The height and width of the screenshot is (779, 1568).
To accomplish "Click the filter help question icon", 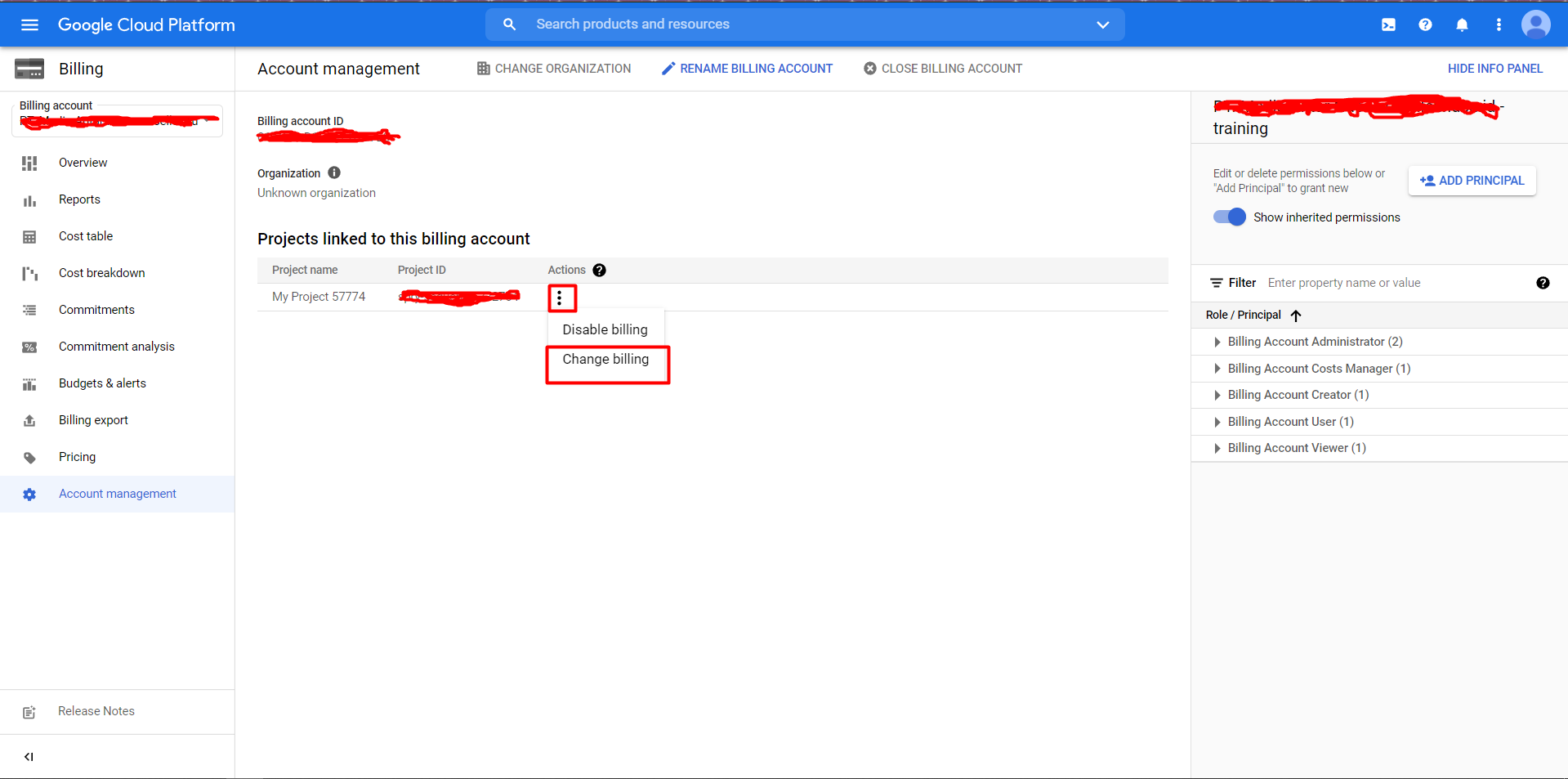I will click(x=1543, y=283).
